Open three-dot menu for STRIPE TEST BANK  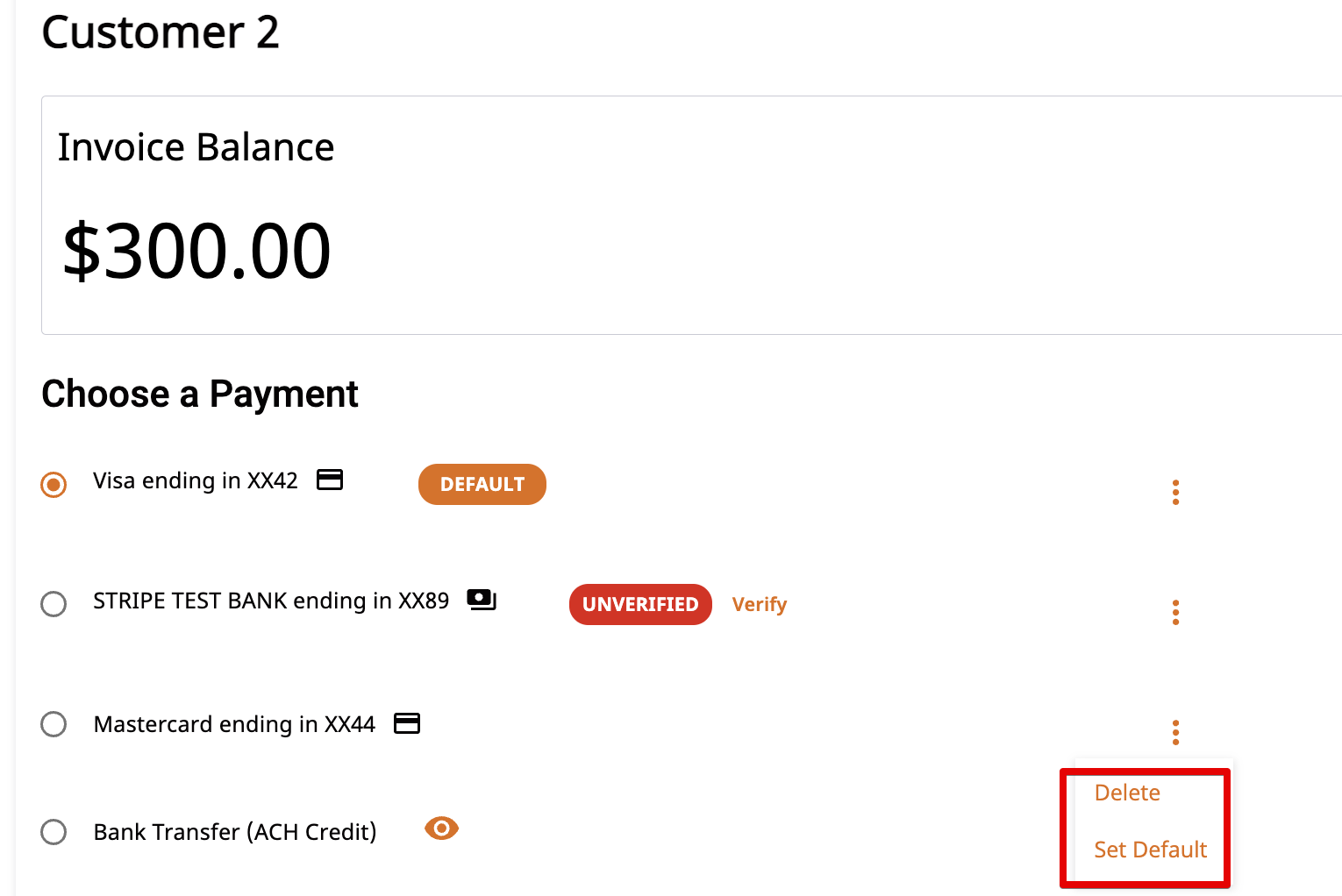tap(1175, 612)
